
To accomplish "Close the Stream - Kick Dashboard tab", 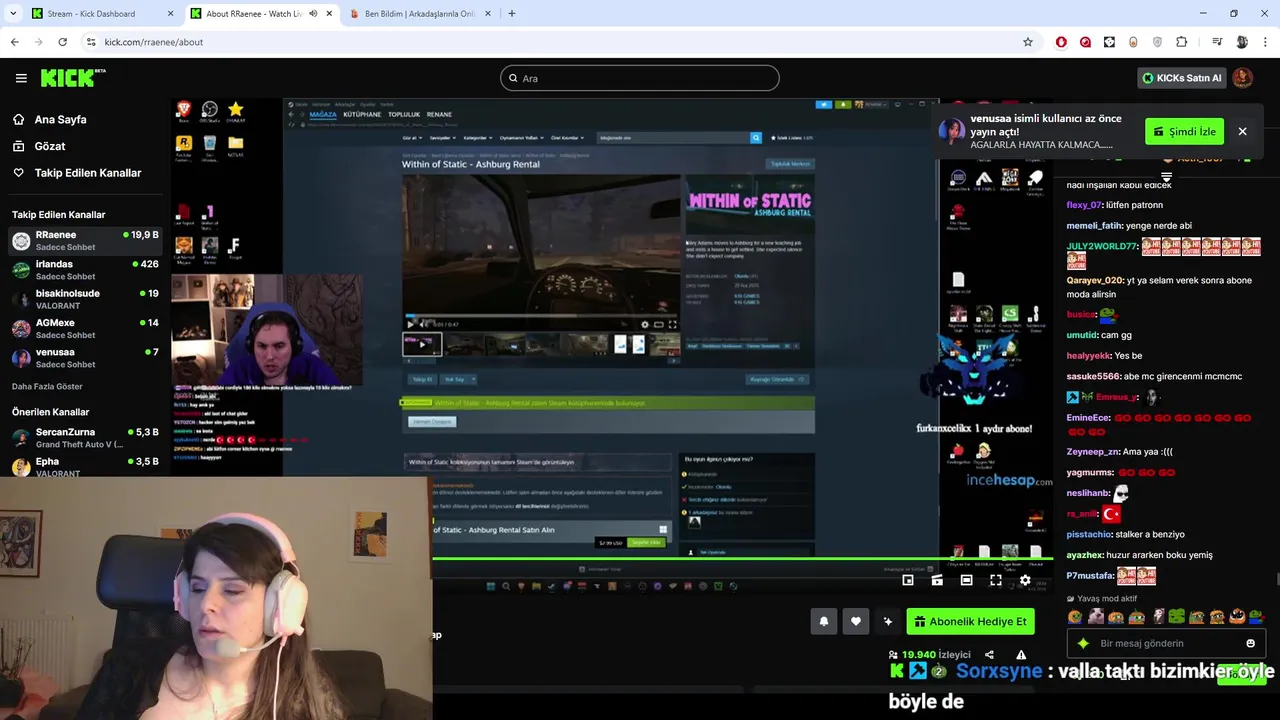I will (x=170, y=14).
